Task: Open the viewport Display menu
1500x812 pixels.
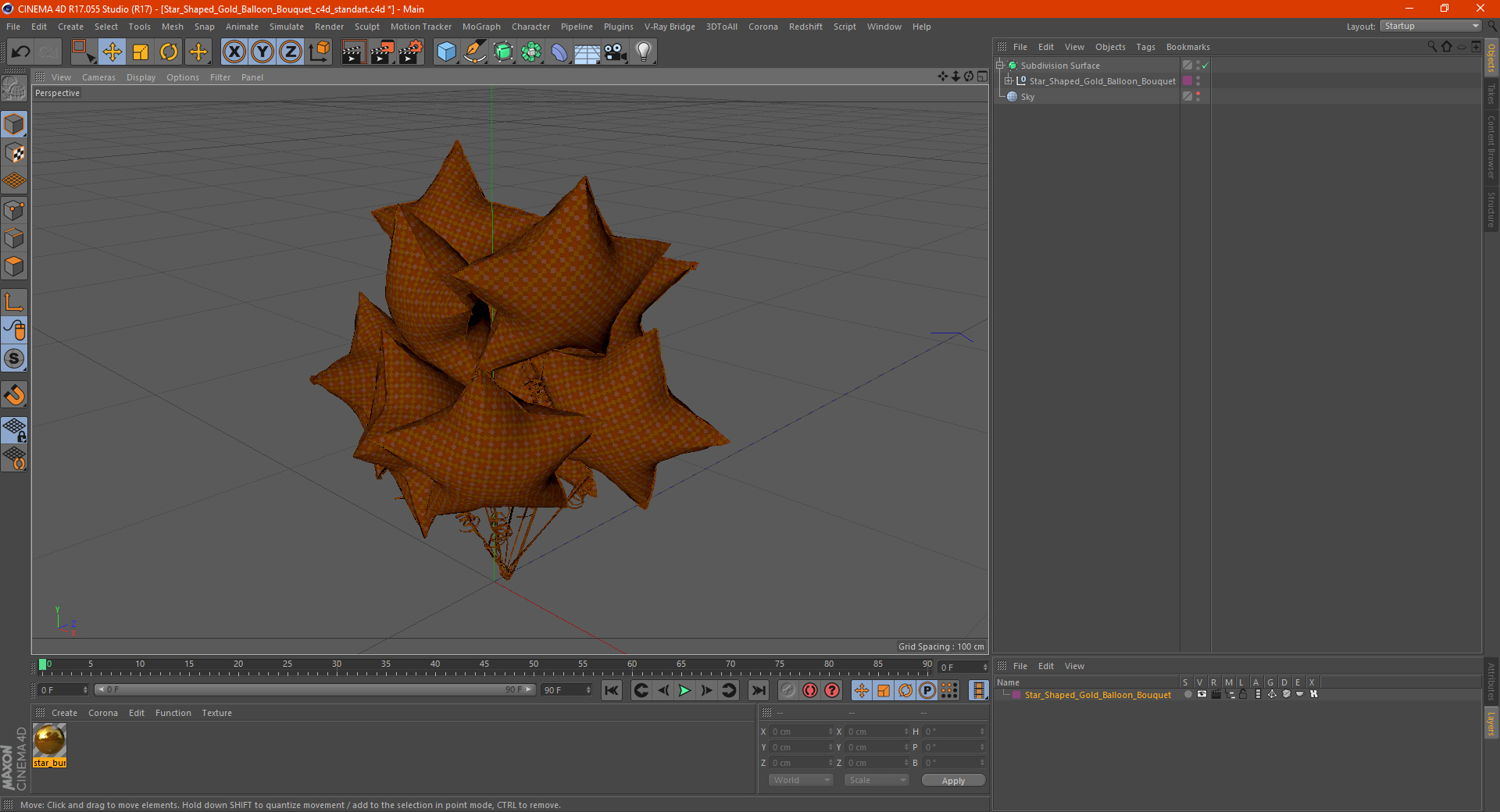Action: pyautogui.click(x=141, y=77)
